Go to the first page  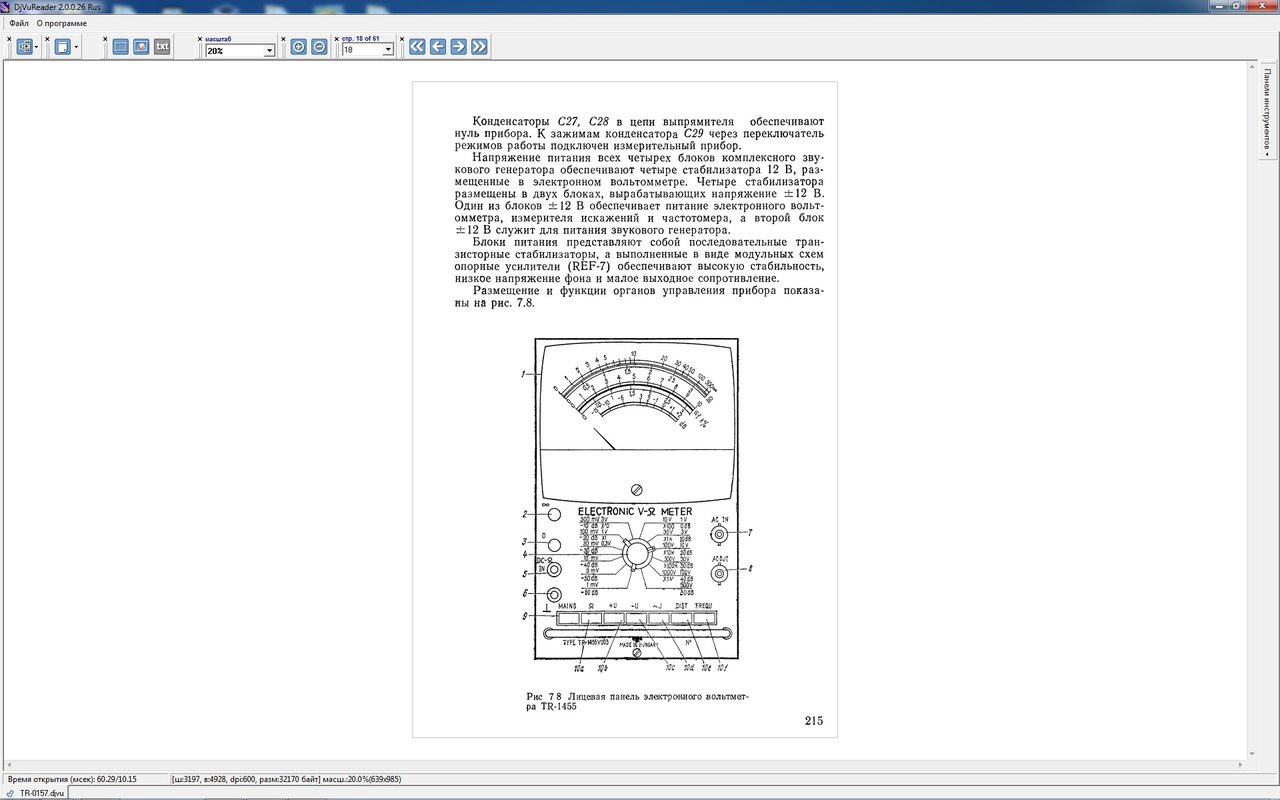click(x=417, y=46)
